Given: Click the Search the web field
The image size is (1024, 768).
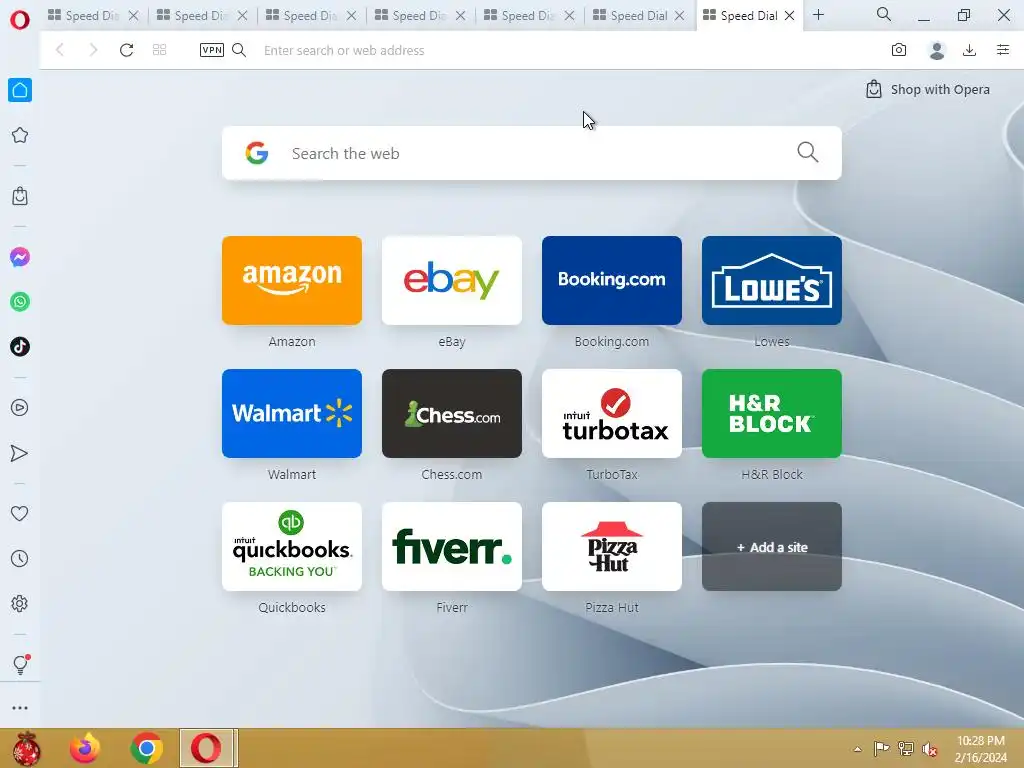Looking at the screenshot, I should (x=532, y=153).
